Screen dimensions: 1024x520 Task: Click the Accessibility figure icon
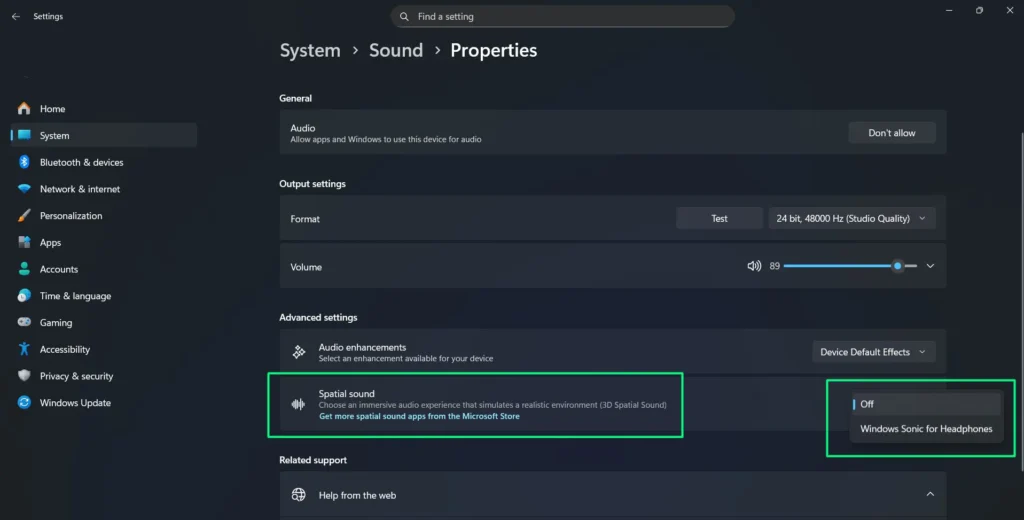tap(24, 349)
